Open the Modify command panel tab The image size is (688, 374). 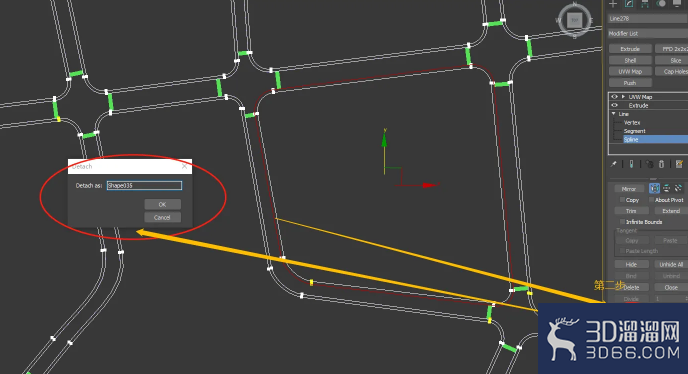click(x=629, y=4)
